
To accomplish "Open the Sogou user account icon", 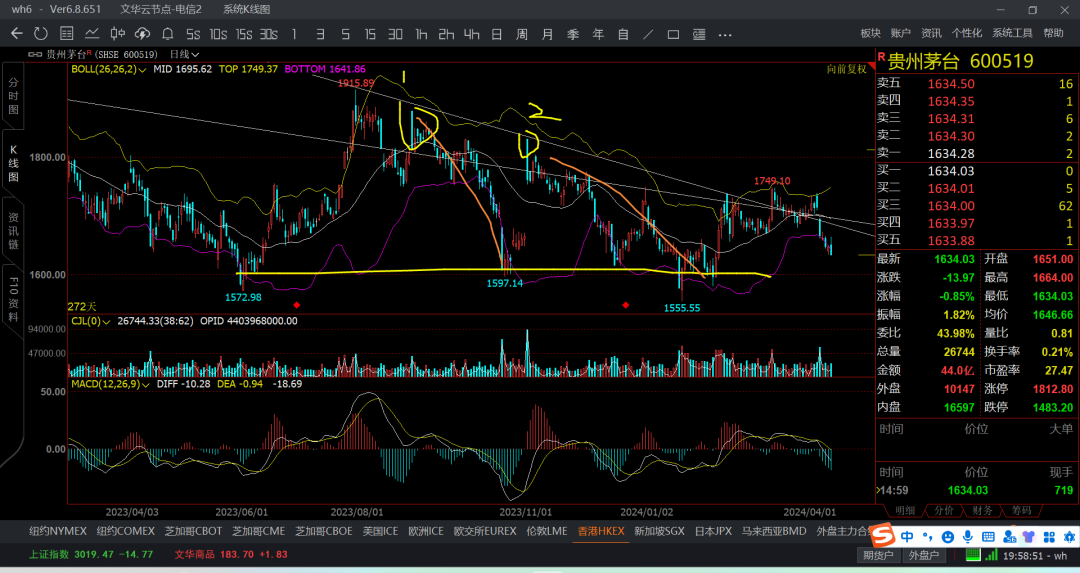I will (1010, 536).
